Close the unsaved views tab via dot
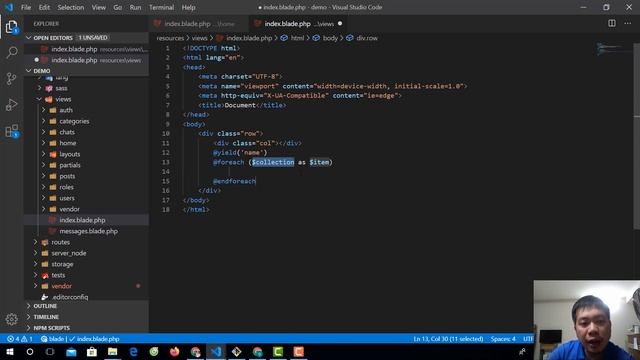Viewport: 640px width, 360px height. 340,24
